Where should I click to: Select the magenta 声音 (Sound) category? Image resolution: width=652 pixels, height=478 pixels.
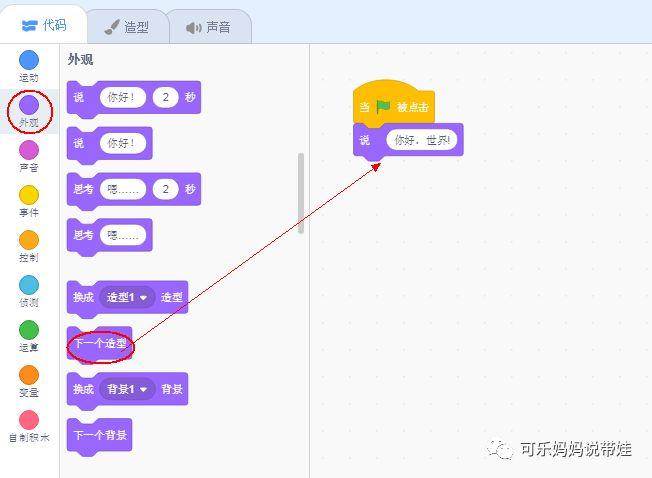(x=29, y=156)
